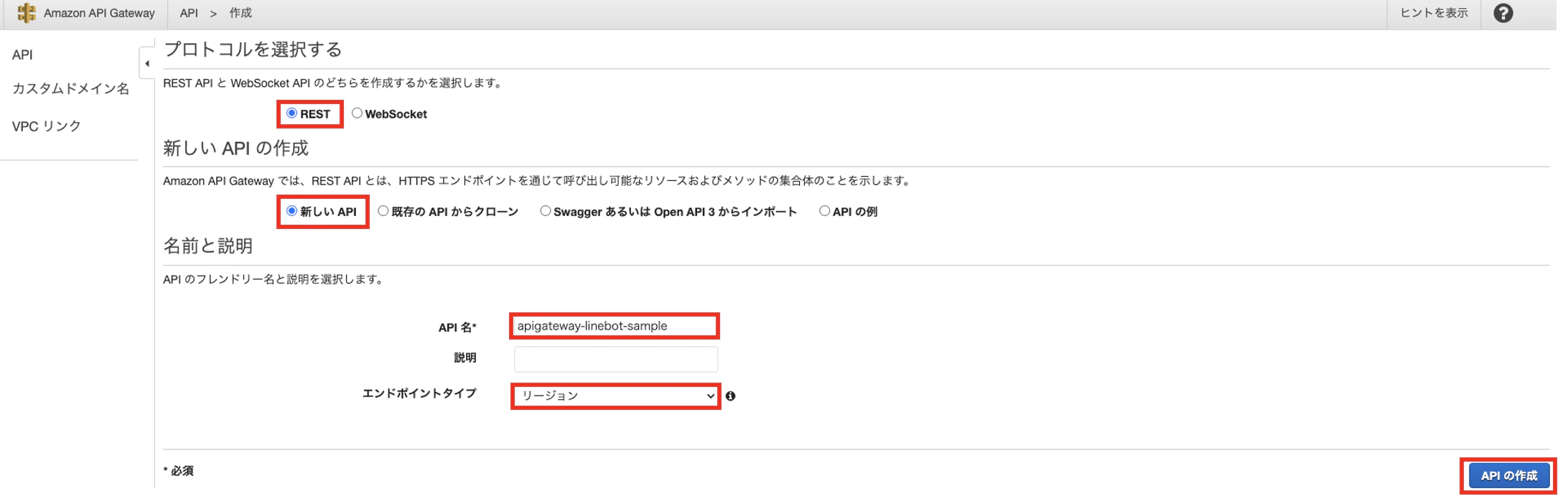This screenshot has height=504, width=1568.
Task: Click the API の作成 button
Action: click(x=1509, y=475)
